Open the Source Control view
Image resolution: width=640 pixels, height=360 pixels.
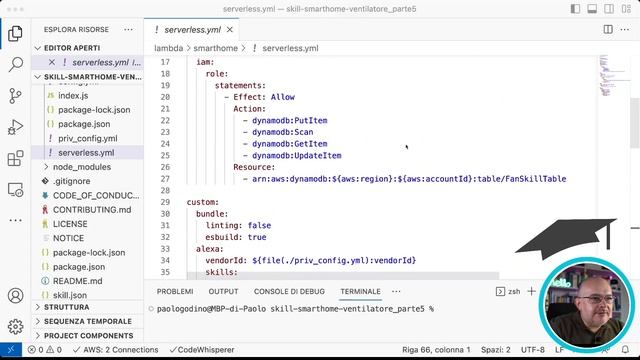[15, 96]
